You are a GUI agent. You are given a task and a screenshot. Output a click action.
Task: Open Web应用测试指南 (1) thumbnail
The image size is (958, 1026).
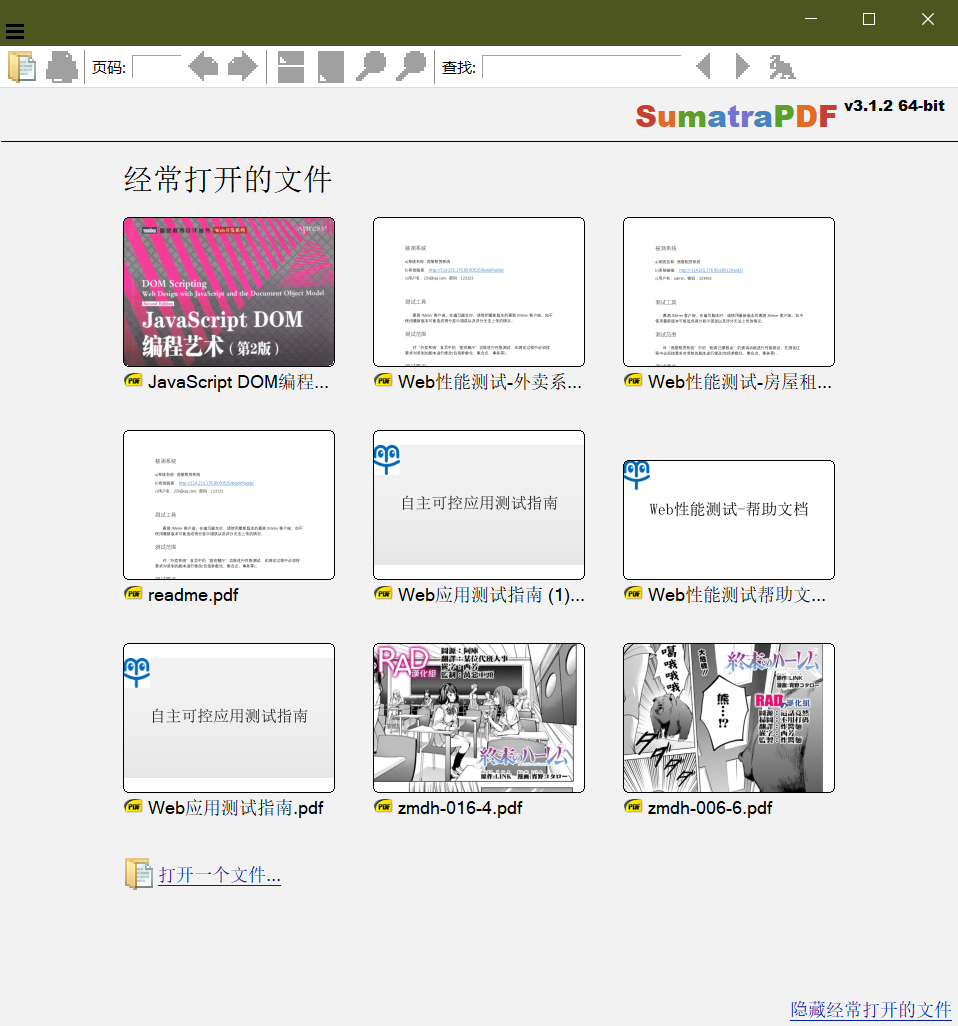479,504
